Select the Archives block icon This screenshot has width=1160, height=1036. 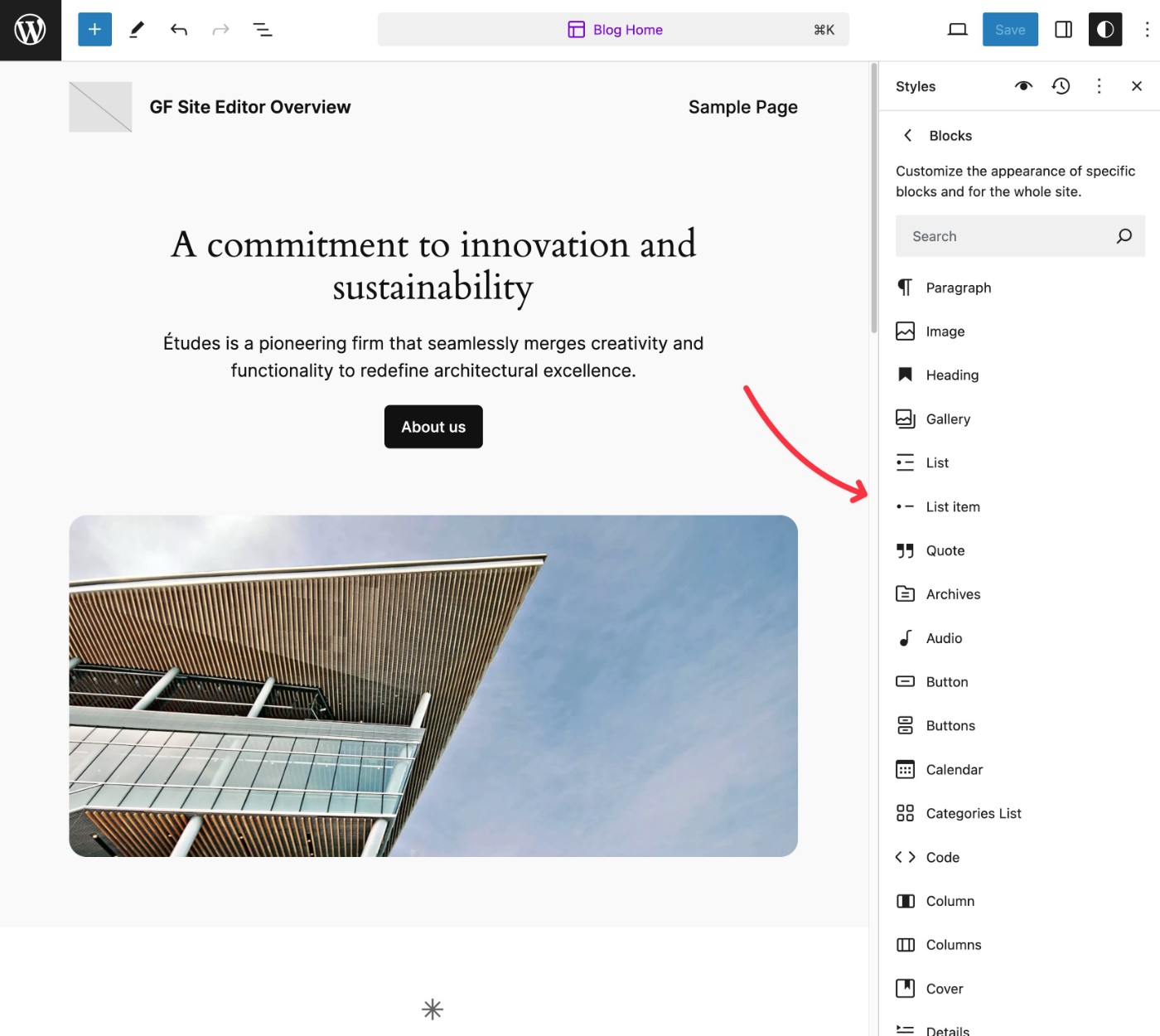coord(906,594)
